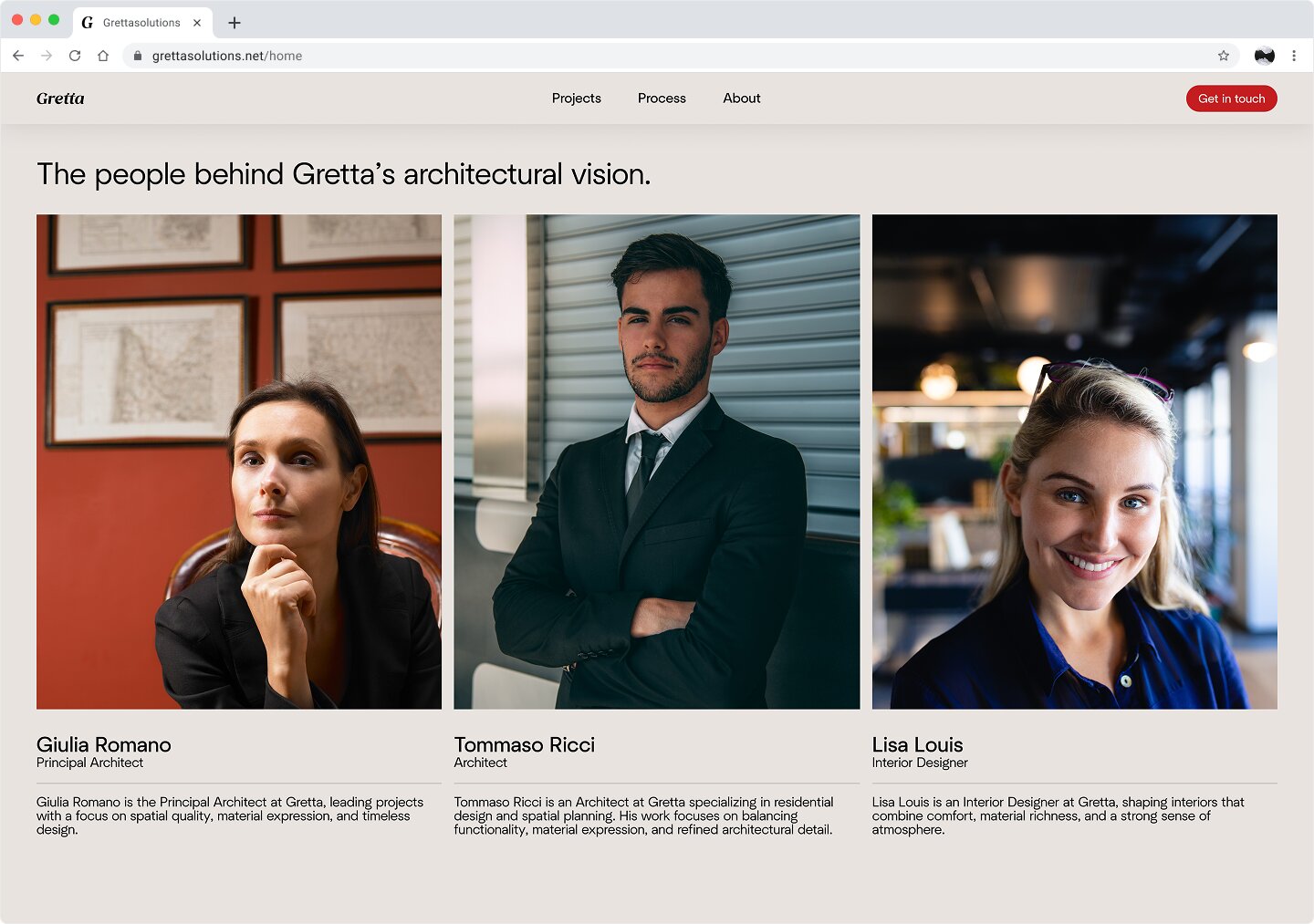The image size is (1314, 924).
Task: Click the browser back arrow
Action: point(18,56)
